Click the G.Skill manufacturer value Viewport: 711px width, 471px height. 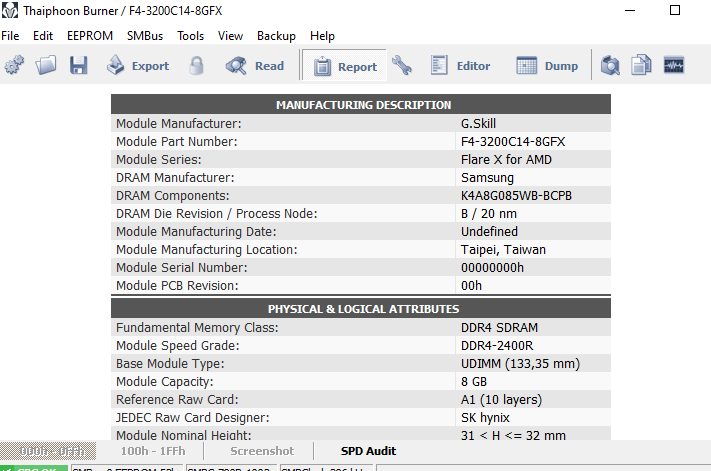(x=478, y=123)
